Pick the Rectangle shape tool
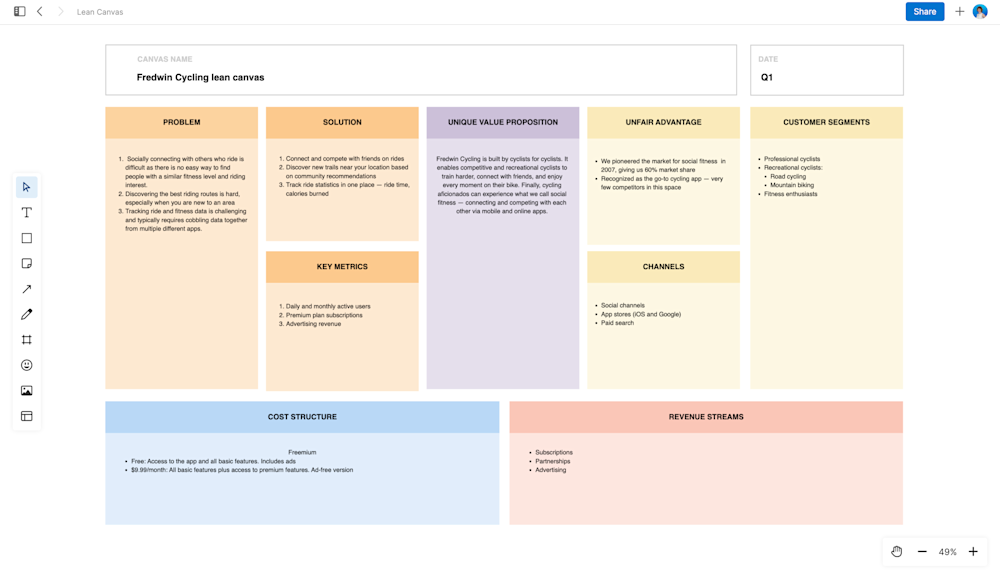Image resolution: width=1000 pixels, height=578 pixels. pyautogui.click(x=26, y=238)
